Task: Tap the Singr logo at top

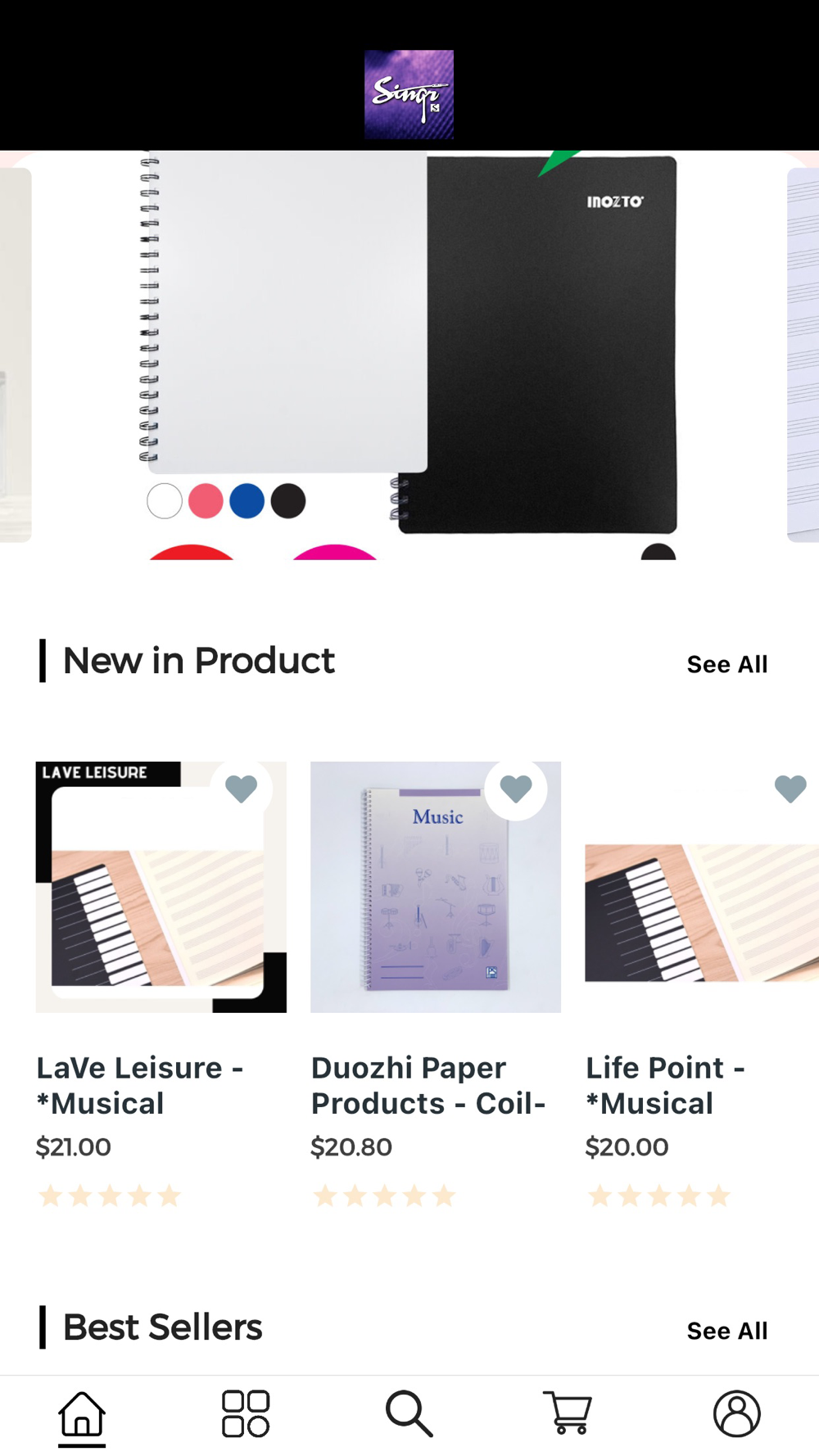Action: [409, 95]
